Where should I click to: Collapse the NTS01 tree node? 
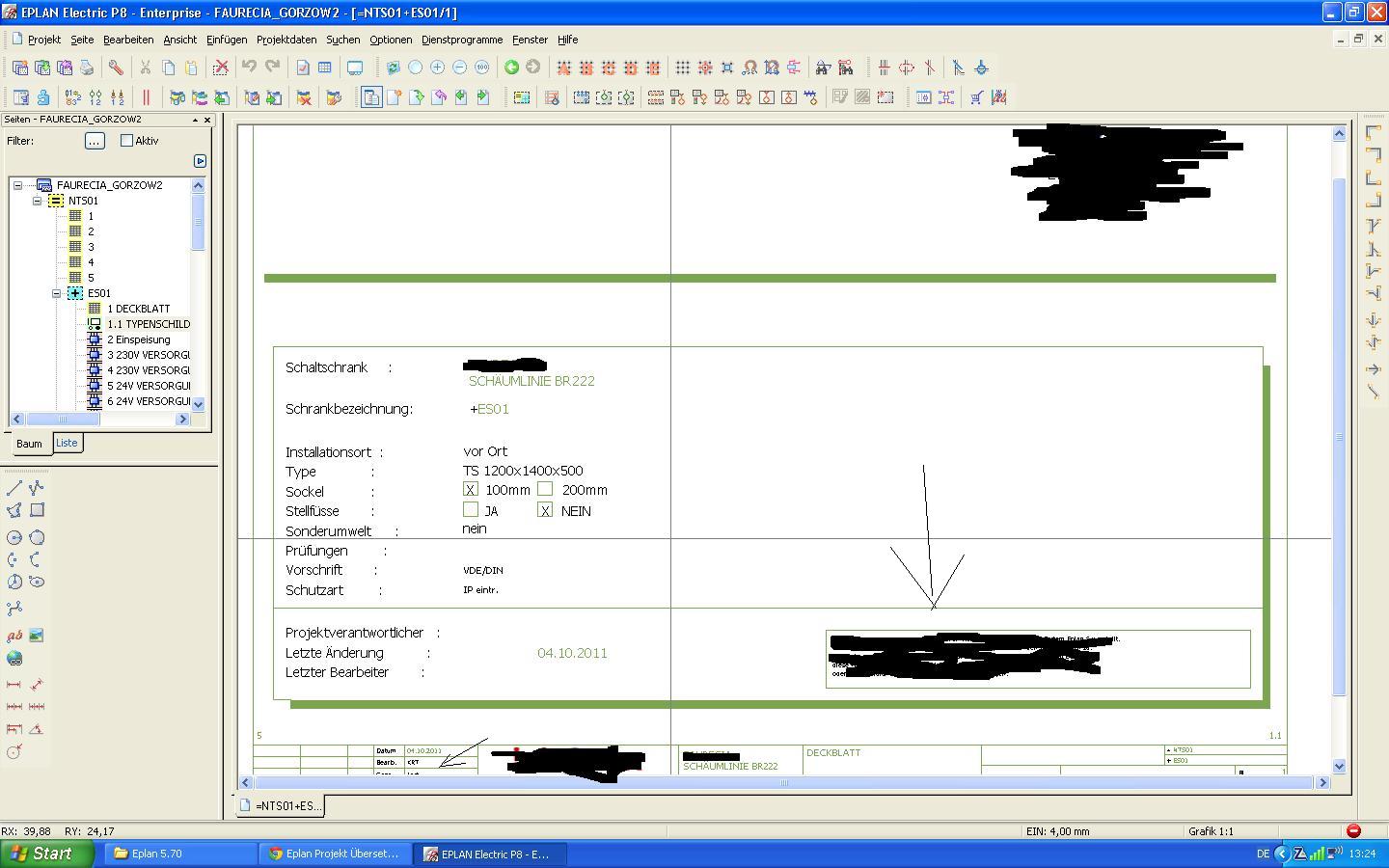pyautogui.click(x=37, y=201)
